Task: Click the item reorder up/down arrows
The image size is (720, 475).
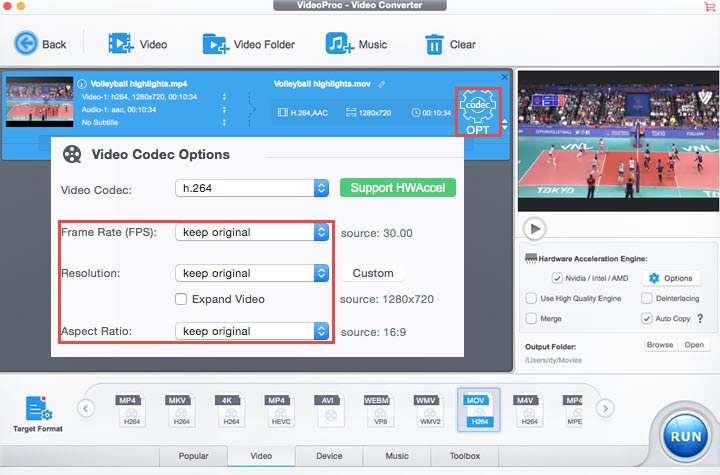Action: pos(505,124)
